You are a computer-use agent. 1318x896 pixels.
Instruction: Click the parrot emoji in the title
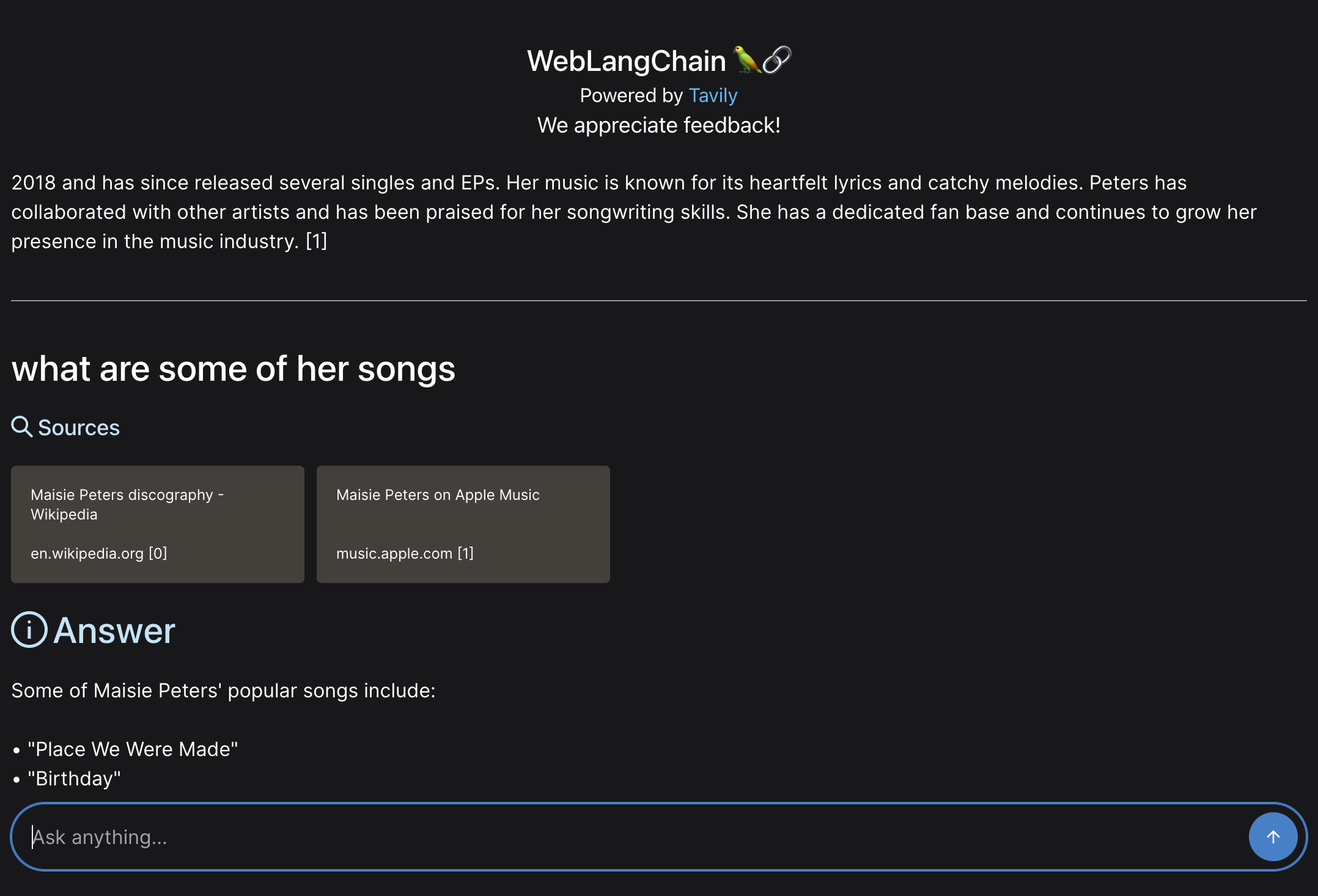(746, 60)
